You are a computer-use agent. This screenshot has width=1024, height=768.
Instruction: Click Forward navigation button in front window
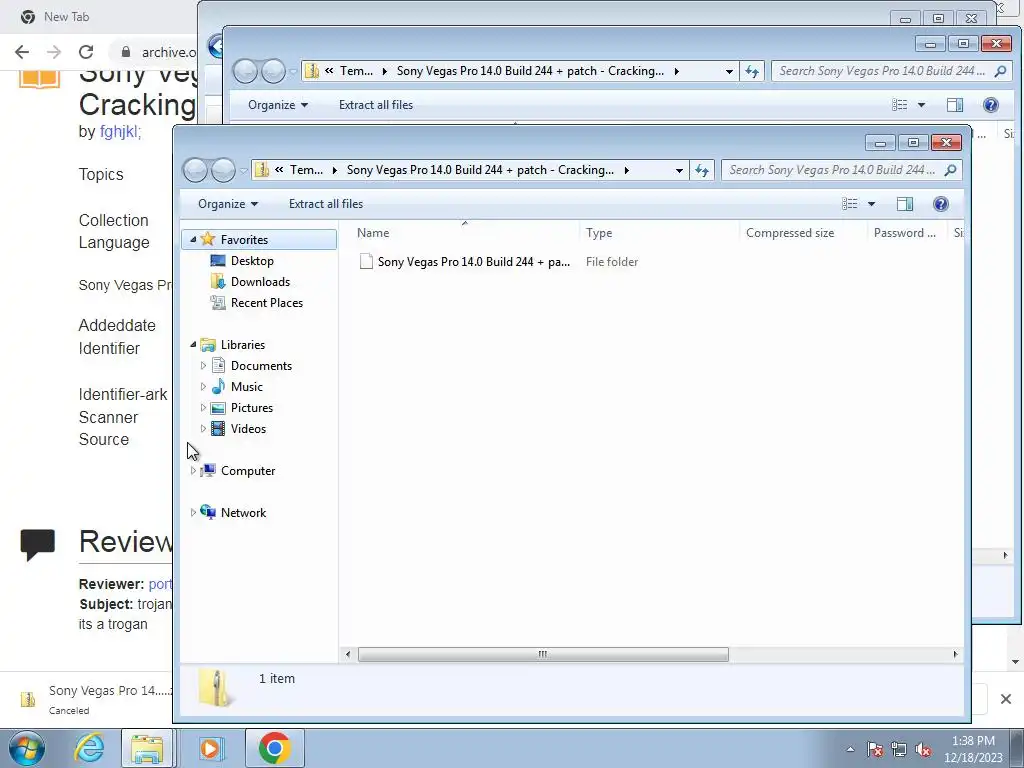[x=223, y=170]
